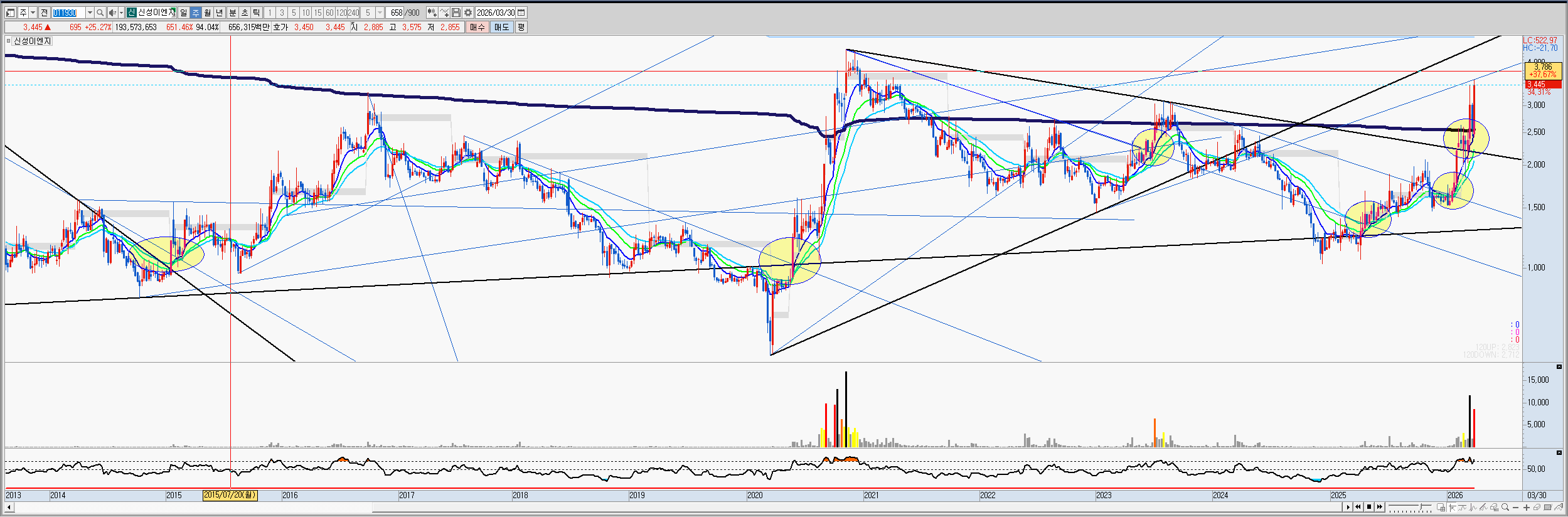1568x517 pixels.
Task: Click the zoom in plus icon
Action: tap(1526, 507)
